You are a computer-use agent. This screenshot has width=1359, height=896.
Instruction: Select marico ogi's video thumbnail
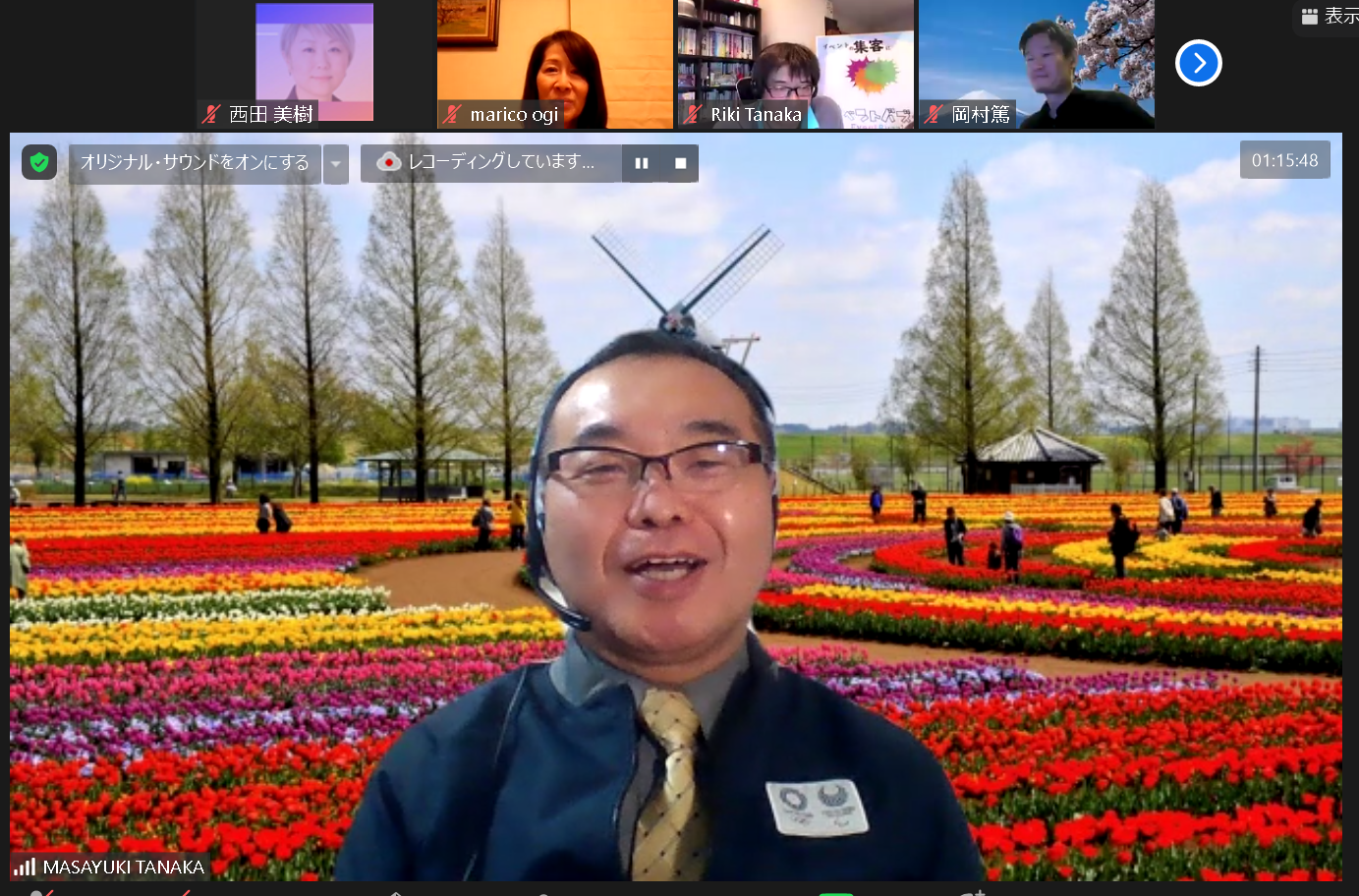(555, 54)
